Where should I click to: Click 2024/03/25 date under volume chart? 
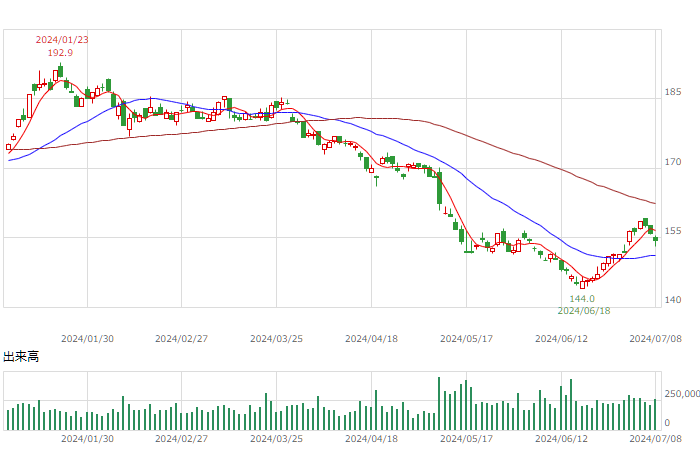[276, 439]
